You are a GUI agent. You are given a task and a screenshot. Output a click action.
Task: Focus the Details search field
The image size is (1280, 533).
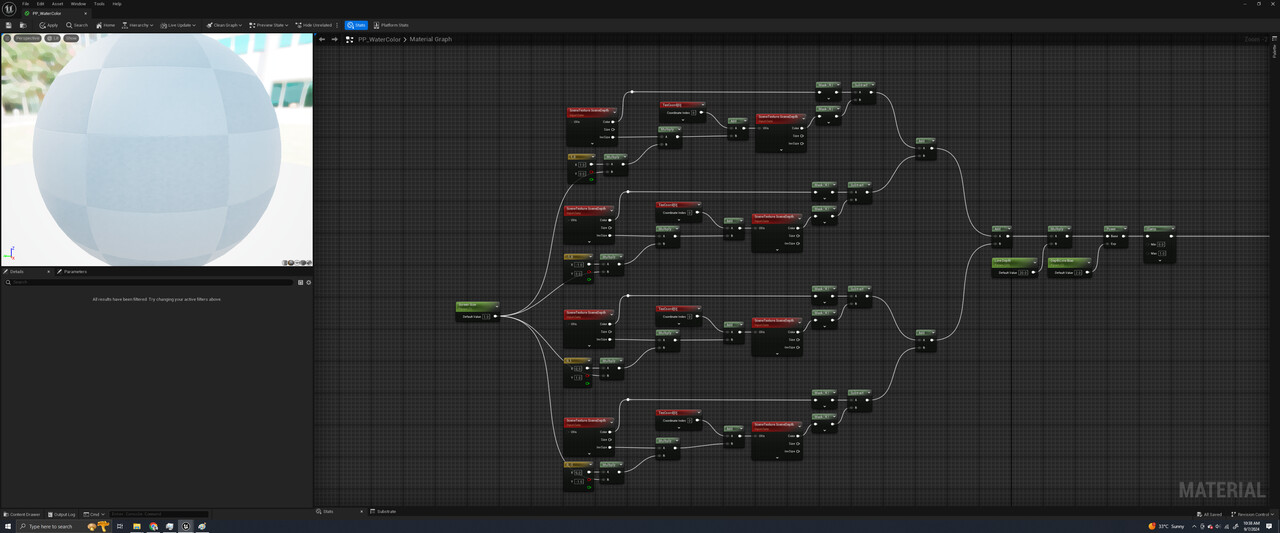tap(150, 282)
